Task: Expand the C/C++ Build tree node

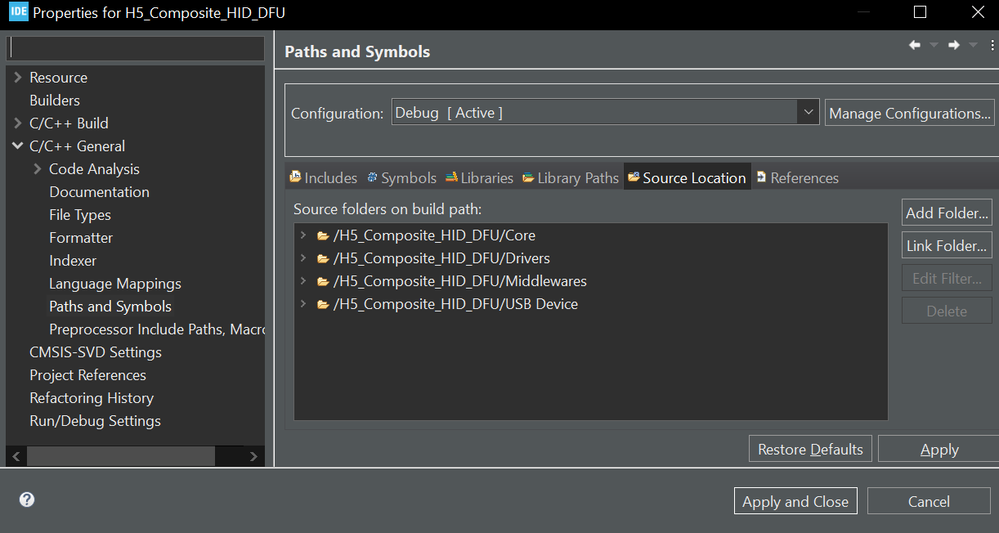Action: pos(18,124)
